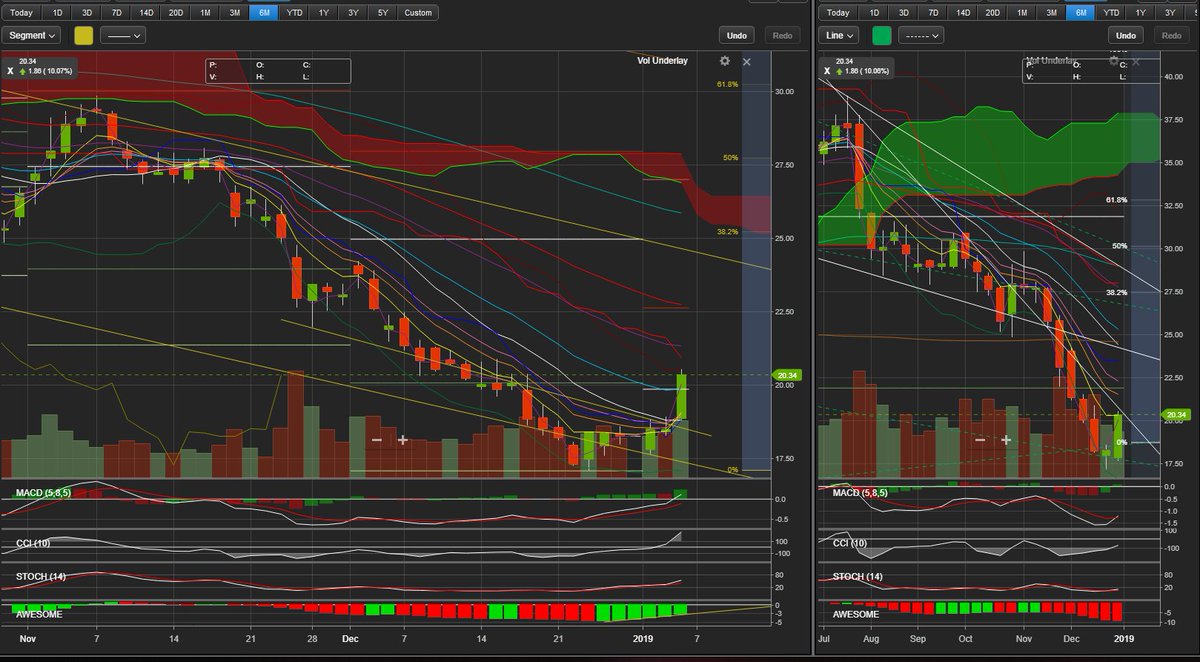
Task: Select the 3Y range on right chart
Action: pyautogui.click(x=1171, y=12)
